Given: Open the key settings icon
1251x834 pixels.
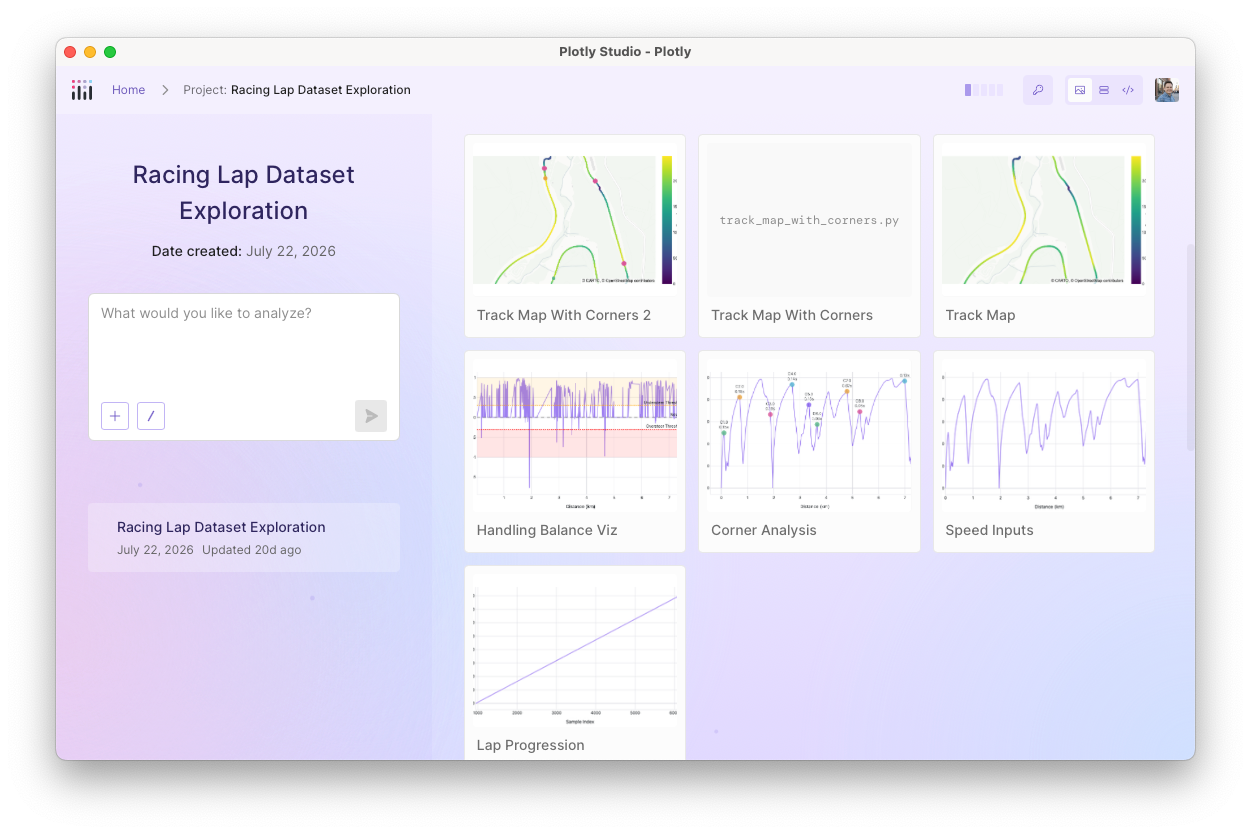Looking at the screenshot, I should [1038, 90].
